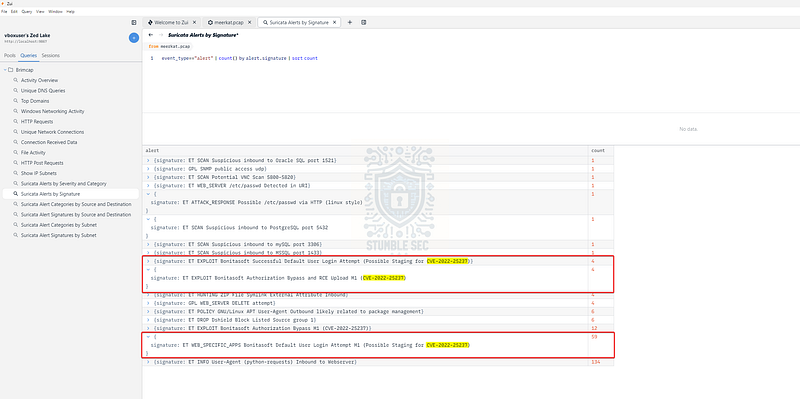Go forward with the right arrow
This screenshot has width=800, height=399.
(161, 35)
